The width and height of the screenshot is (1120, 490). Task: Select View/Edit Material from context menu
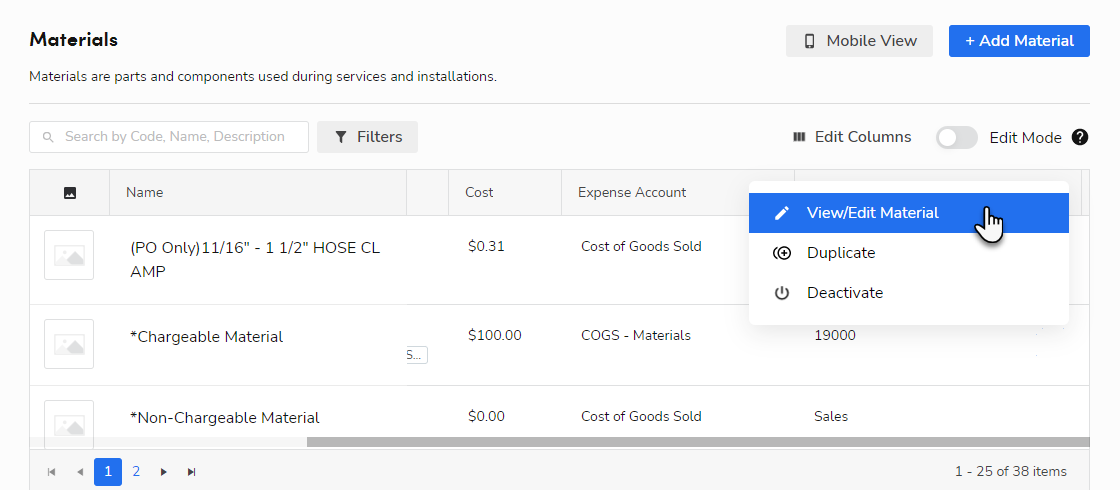click(872, 213)
